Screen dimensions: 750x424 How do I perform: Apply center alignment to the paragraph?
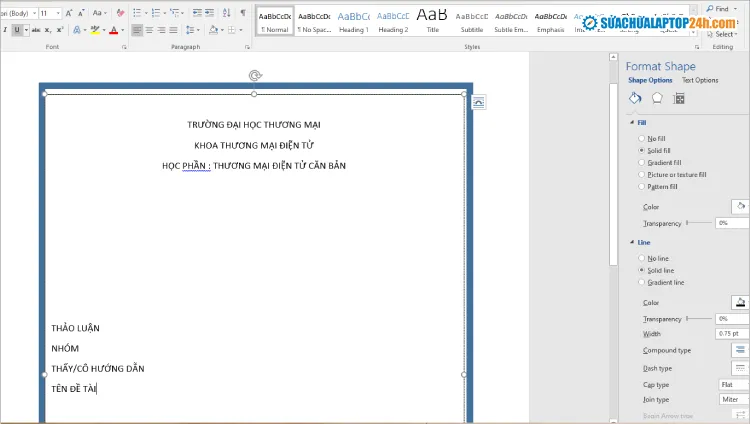[149, 30]
